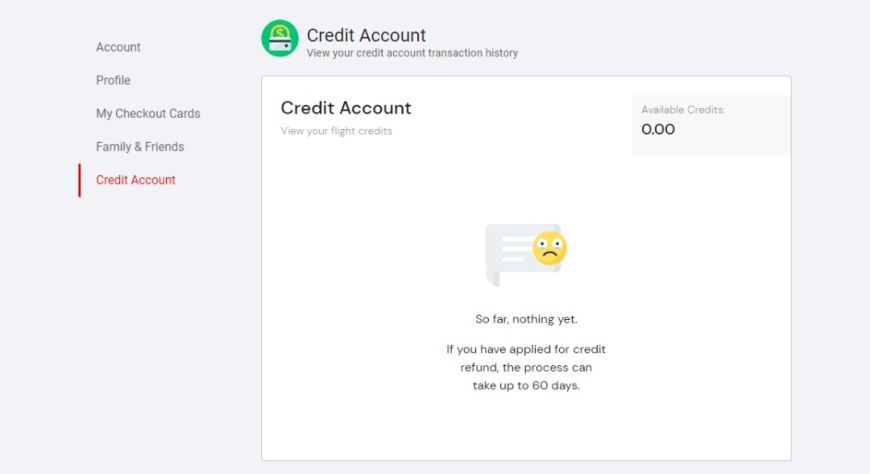
Task: Go to Profile in the sidebar
Action: [x=113, y=80]
